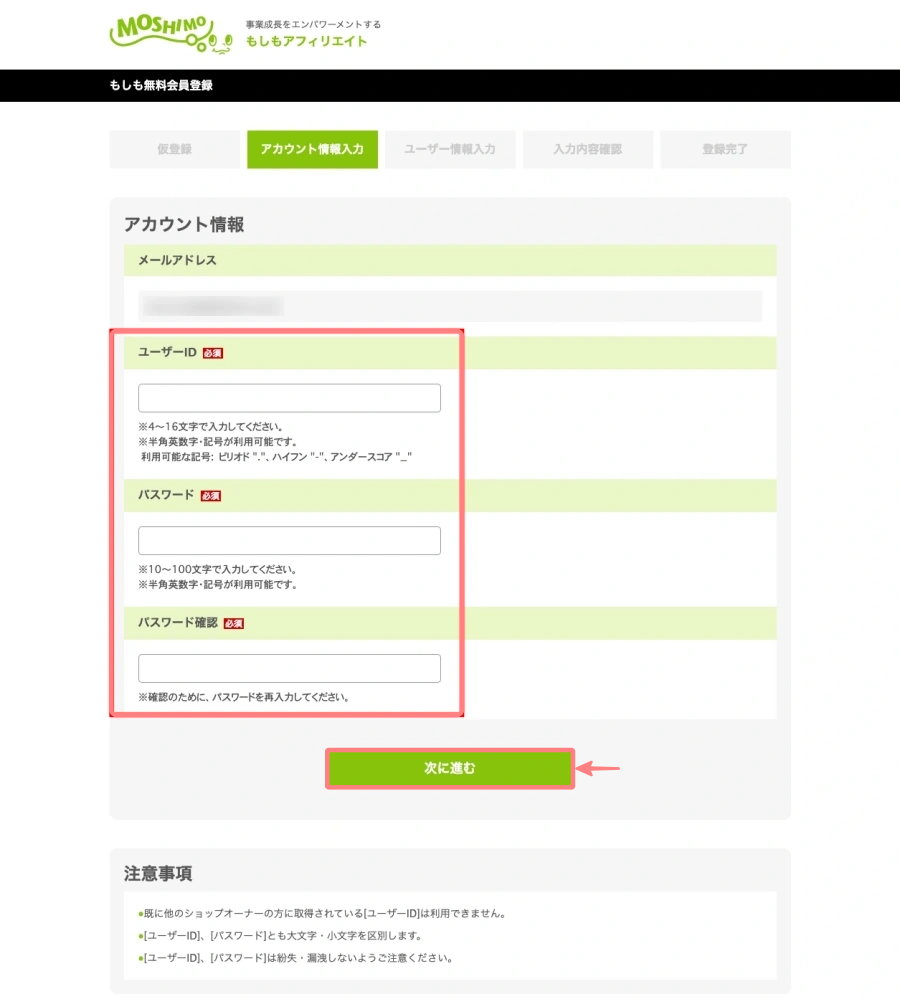
Task: Click the 大文字・小文字を区別します note
Action: click(281, 936)
